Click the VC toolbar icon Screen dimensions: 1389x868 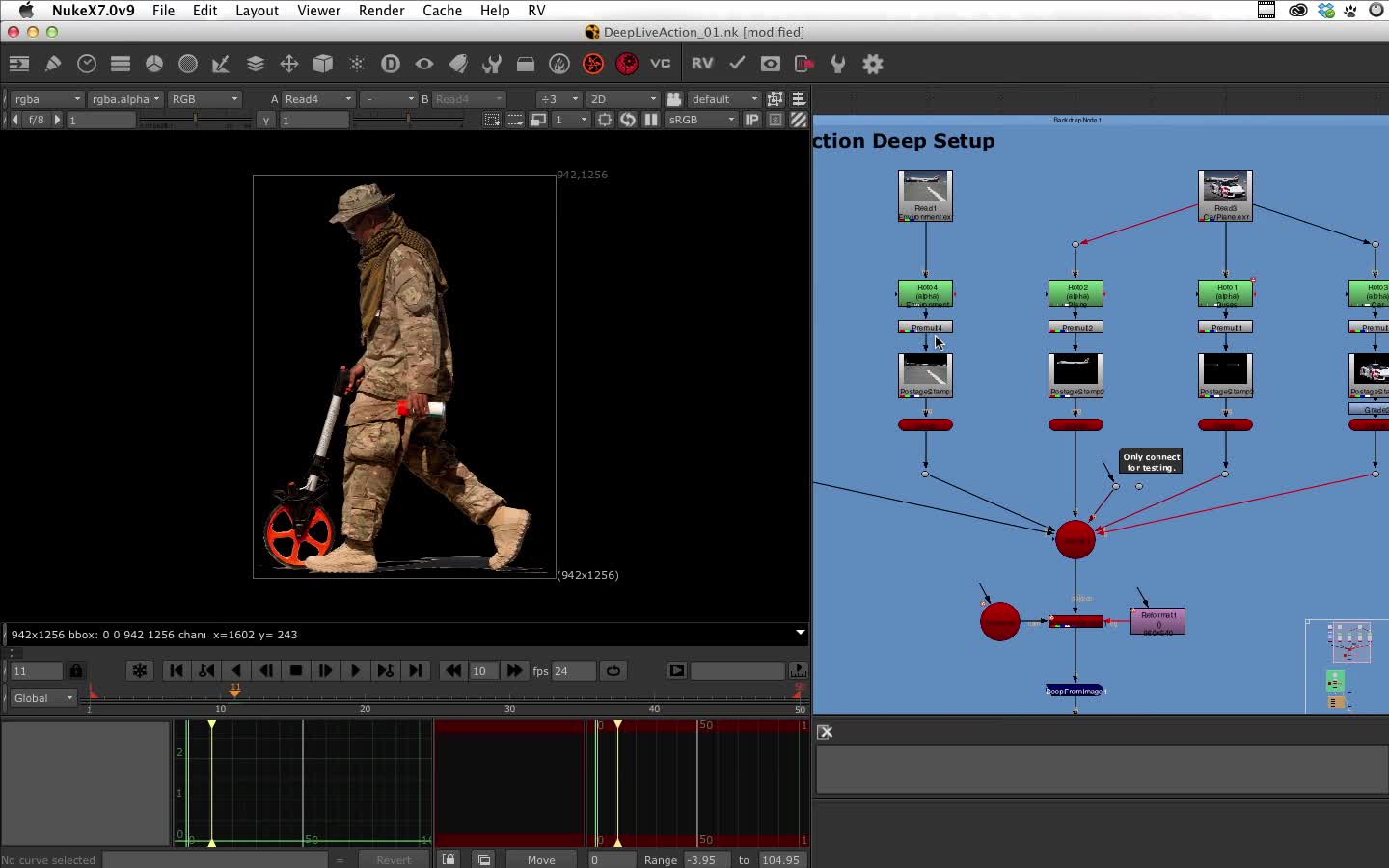(661, 64)
